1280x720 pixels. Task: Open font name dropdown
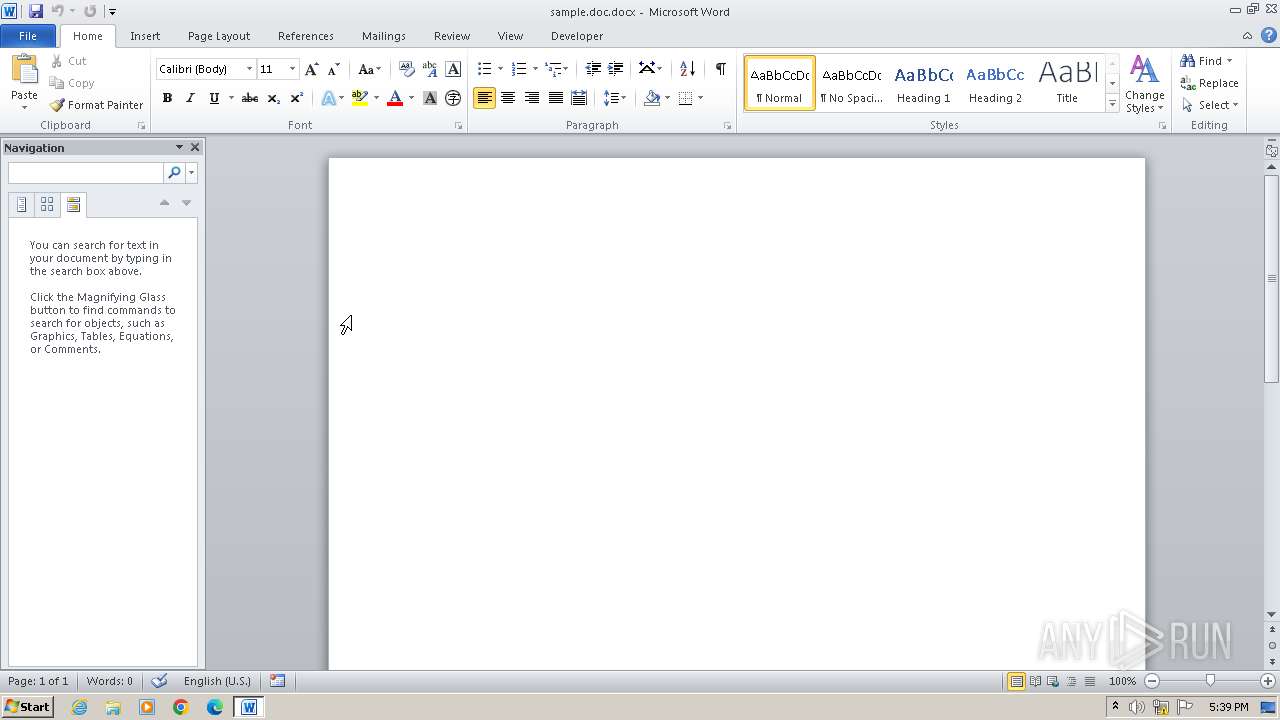tap(250, 69)
